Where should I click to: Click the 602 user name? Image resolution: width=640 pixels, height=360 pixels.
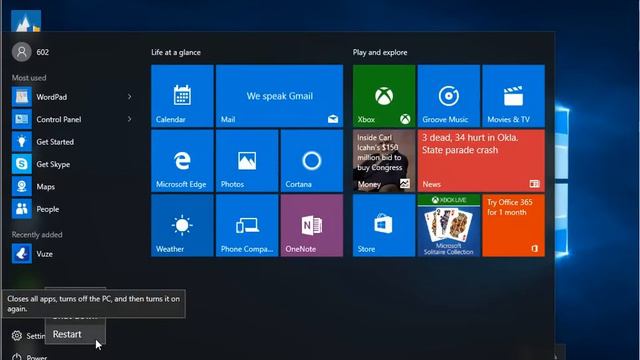tap(42, 52)
